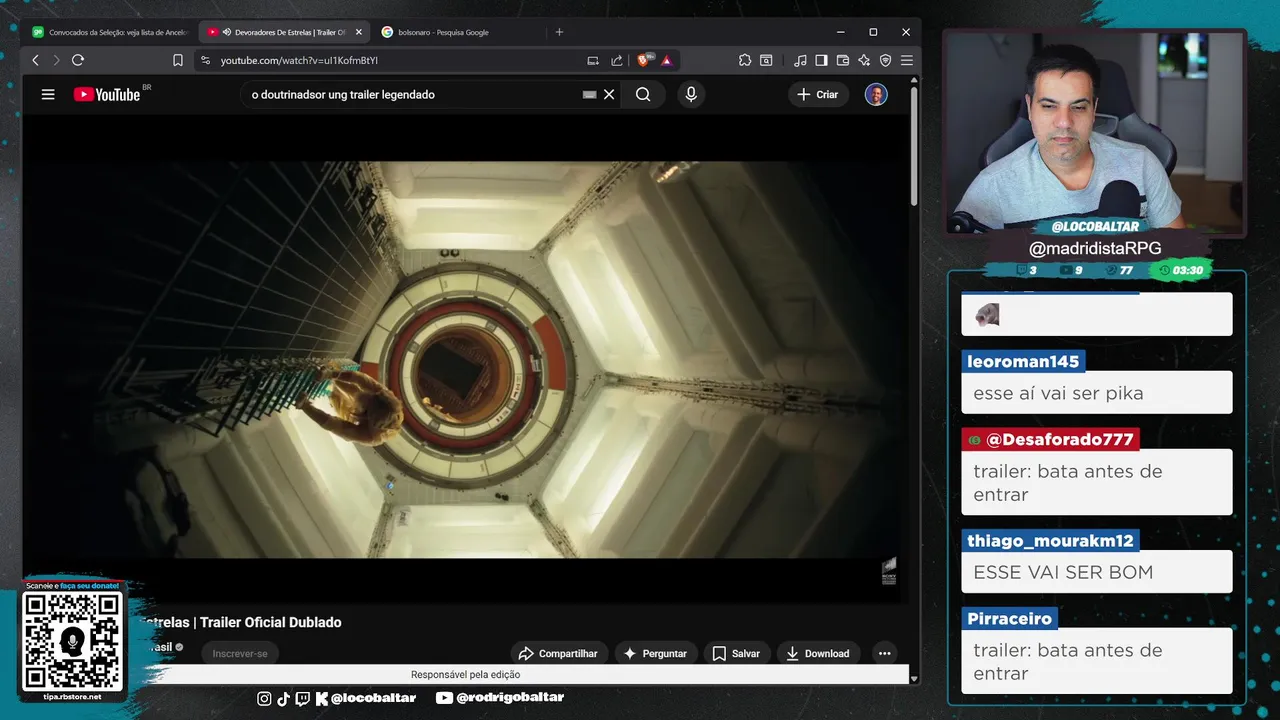The image size is (1280, 720).
Task: Click the Compartilhar button
Action: click(x=558, y=653)
